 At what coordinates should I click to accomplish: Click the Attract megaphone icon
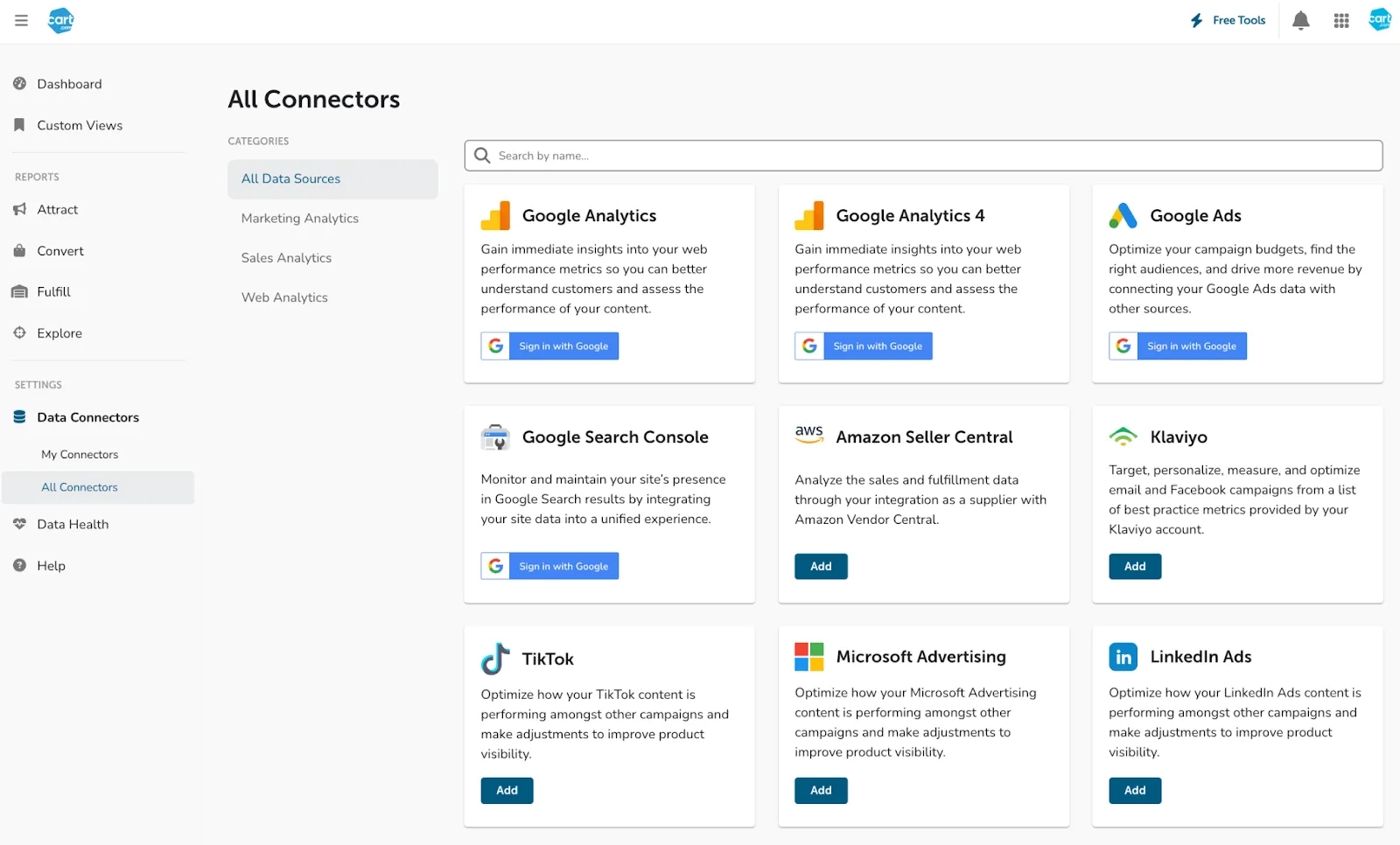[x=19, y=209]
